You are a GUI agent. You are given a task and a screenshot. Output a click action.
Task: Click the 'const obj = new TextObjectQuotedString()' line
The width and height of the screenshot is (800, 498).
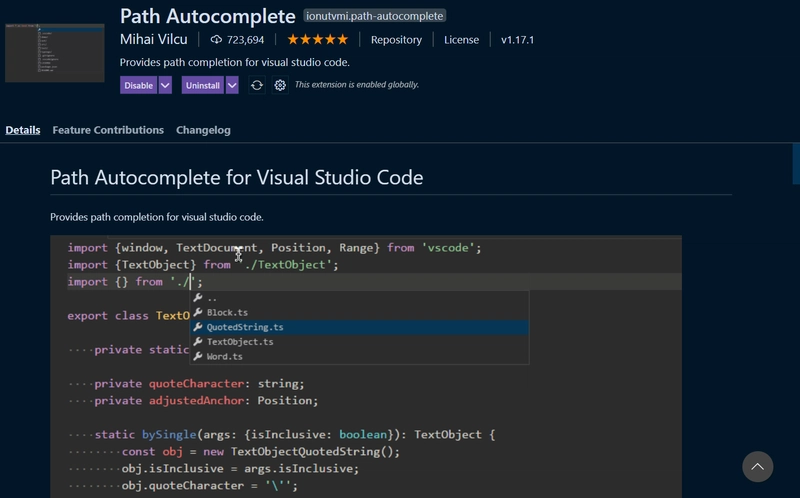[261, 452]
